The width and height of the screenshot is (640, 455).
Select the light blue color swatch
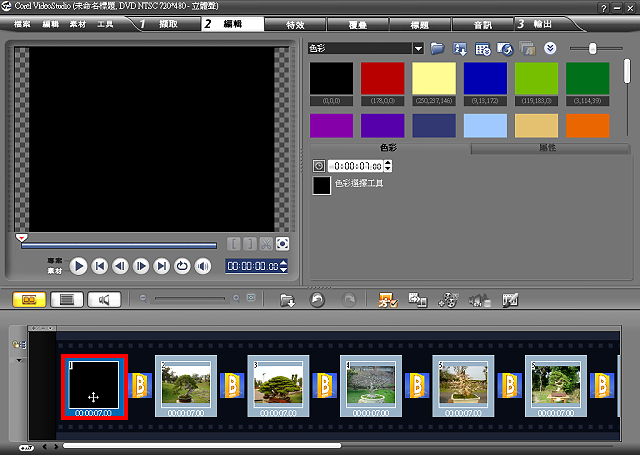[x=485, y=126]
